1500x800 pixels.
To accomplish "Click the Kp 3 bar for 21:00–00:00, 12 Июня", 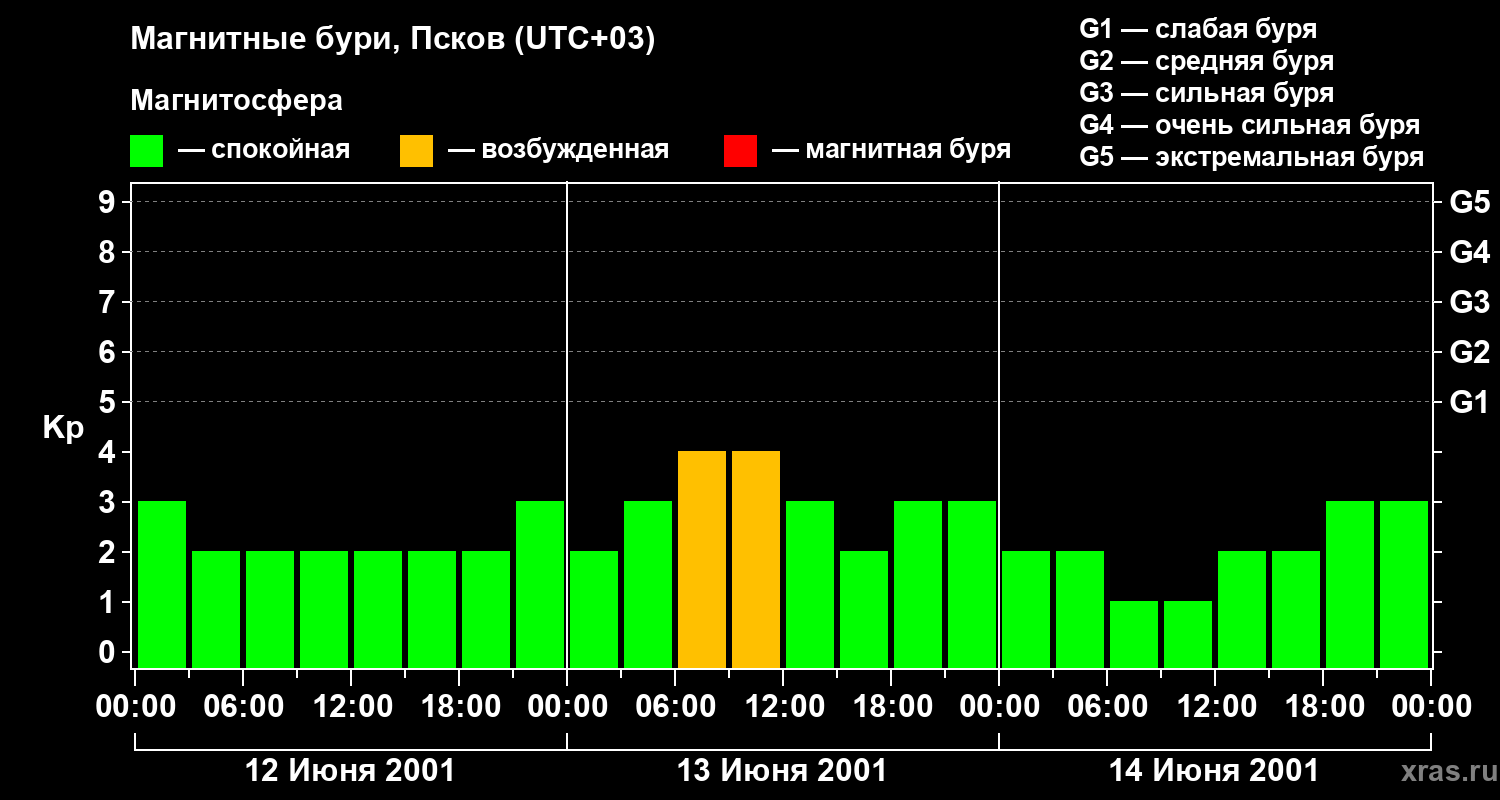I will coord(540,584).
